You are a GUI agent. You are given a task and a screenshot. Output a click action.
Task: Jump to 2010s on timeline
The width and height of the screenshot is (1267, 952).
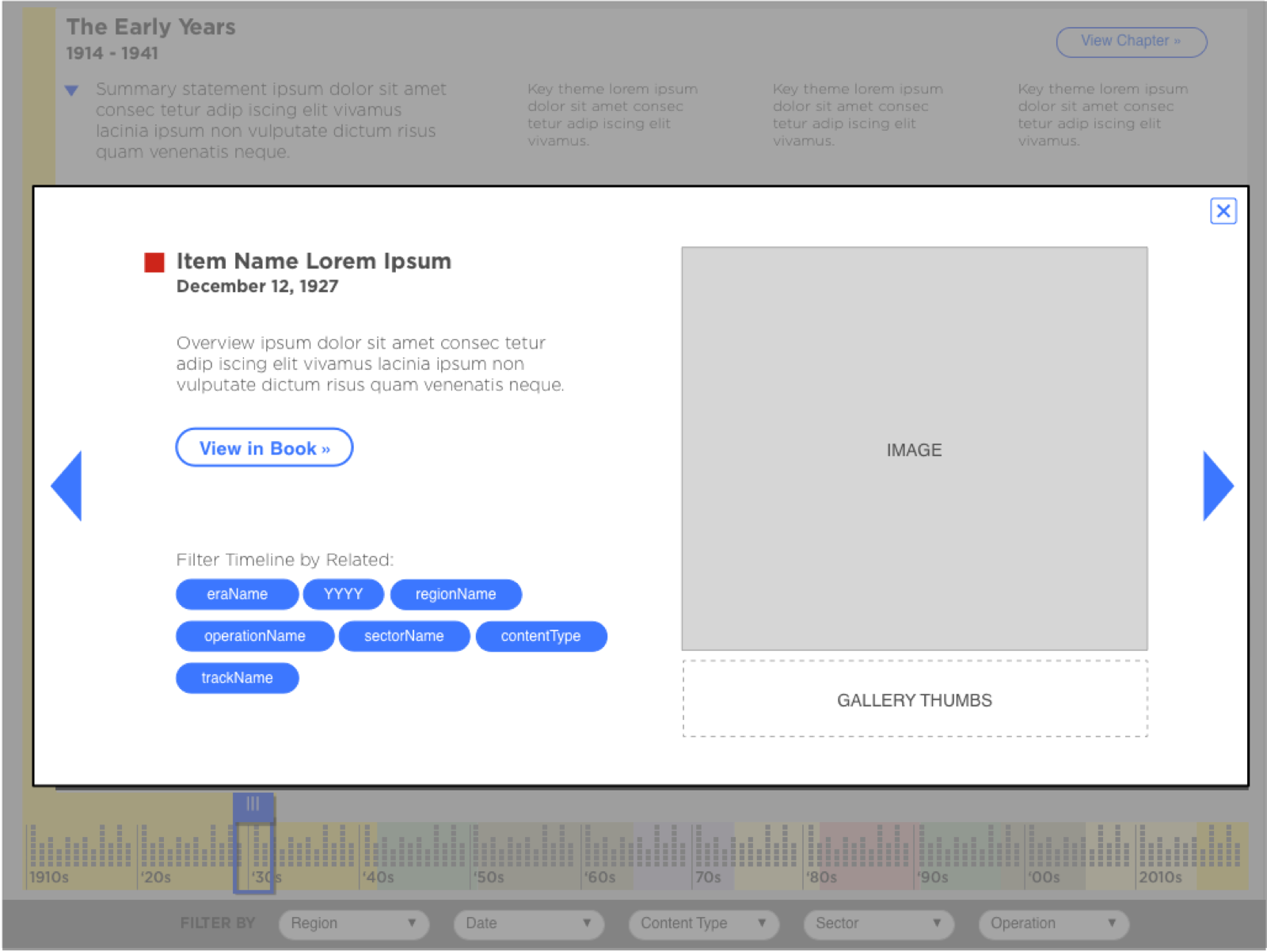pyautogui.click(x=1160, y=878)
